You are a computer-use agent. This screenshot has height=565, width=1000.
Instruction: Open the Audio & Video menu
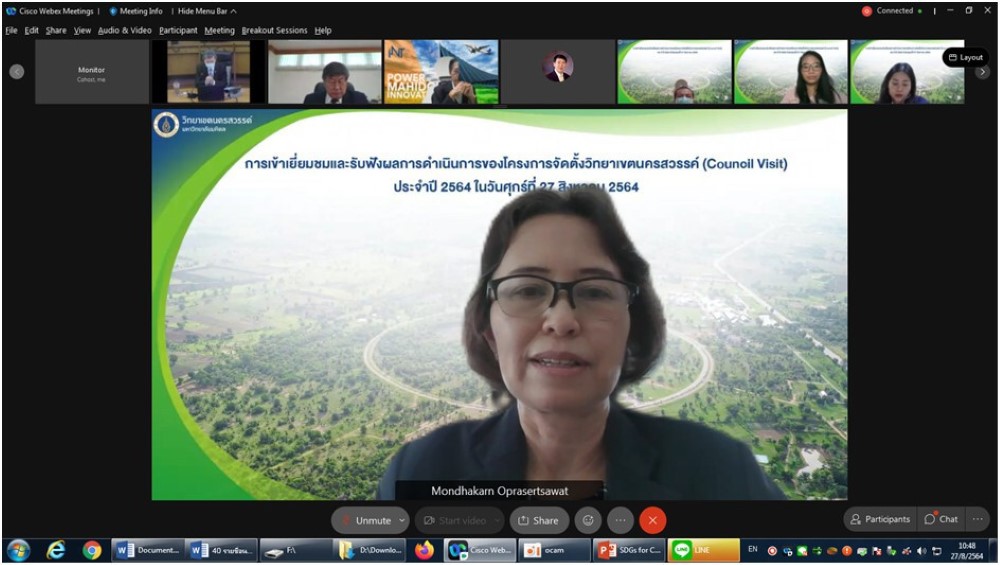(125, 30)
